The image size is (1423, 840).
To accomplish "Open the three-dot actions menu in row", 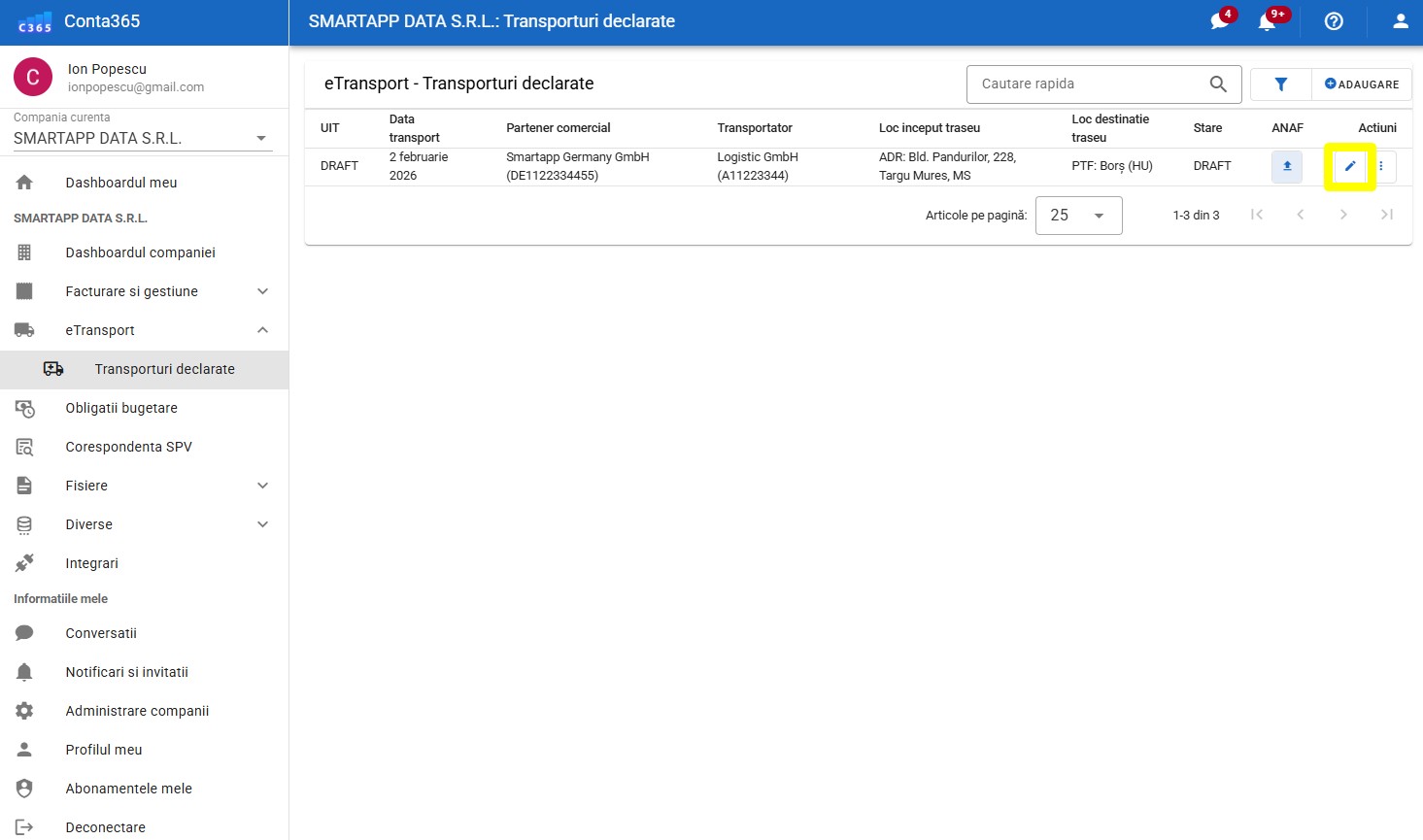I will [1381, 166].
